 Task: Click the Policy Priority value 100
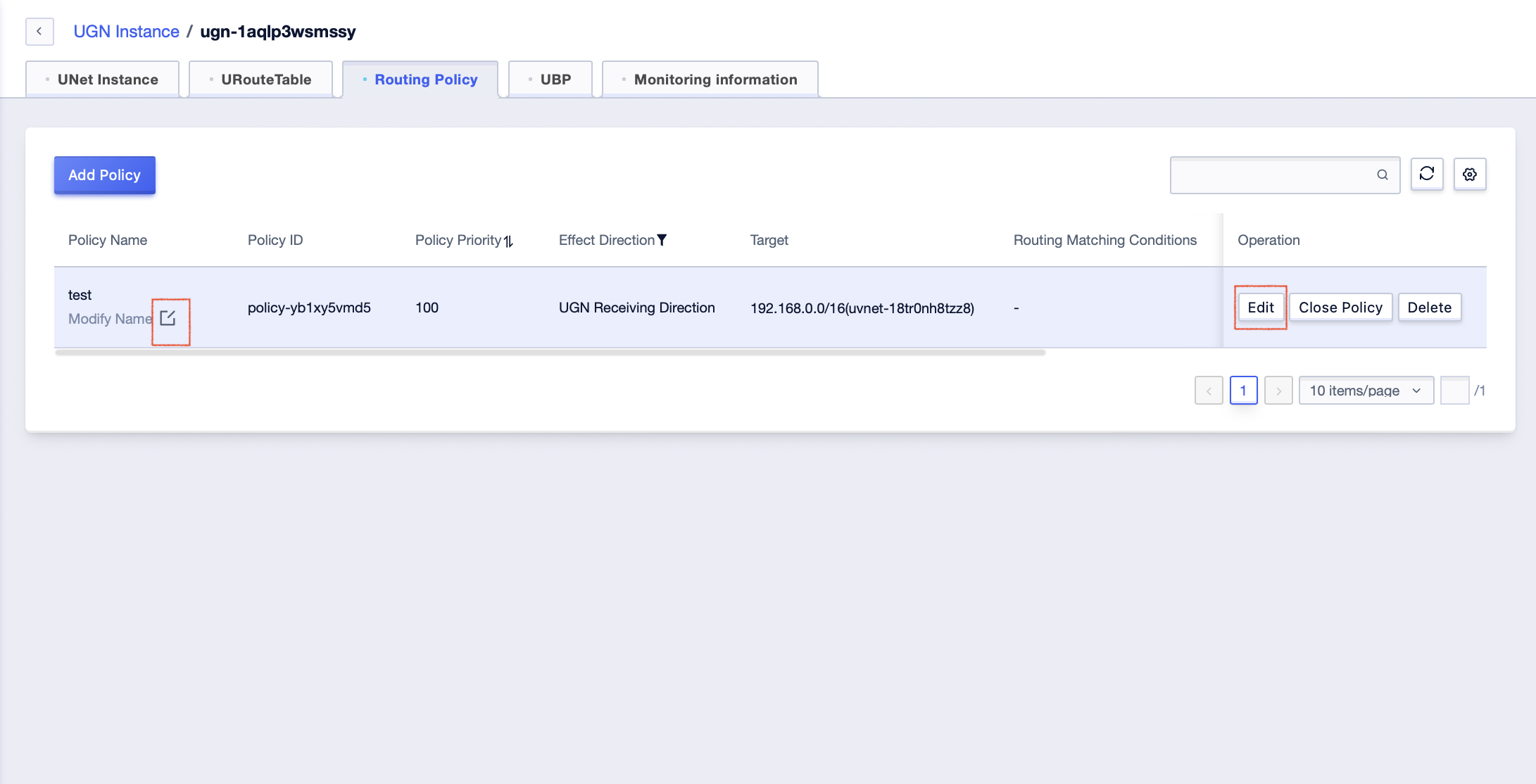[427, 308]
